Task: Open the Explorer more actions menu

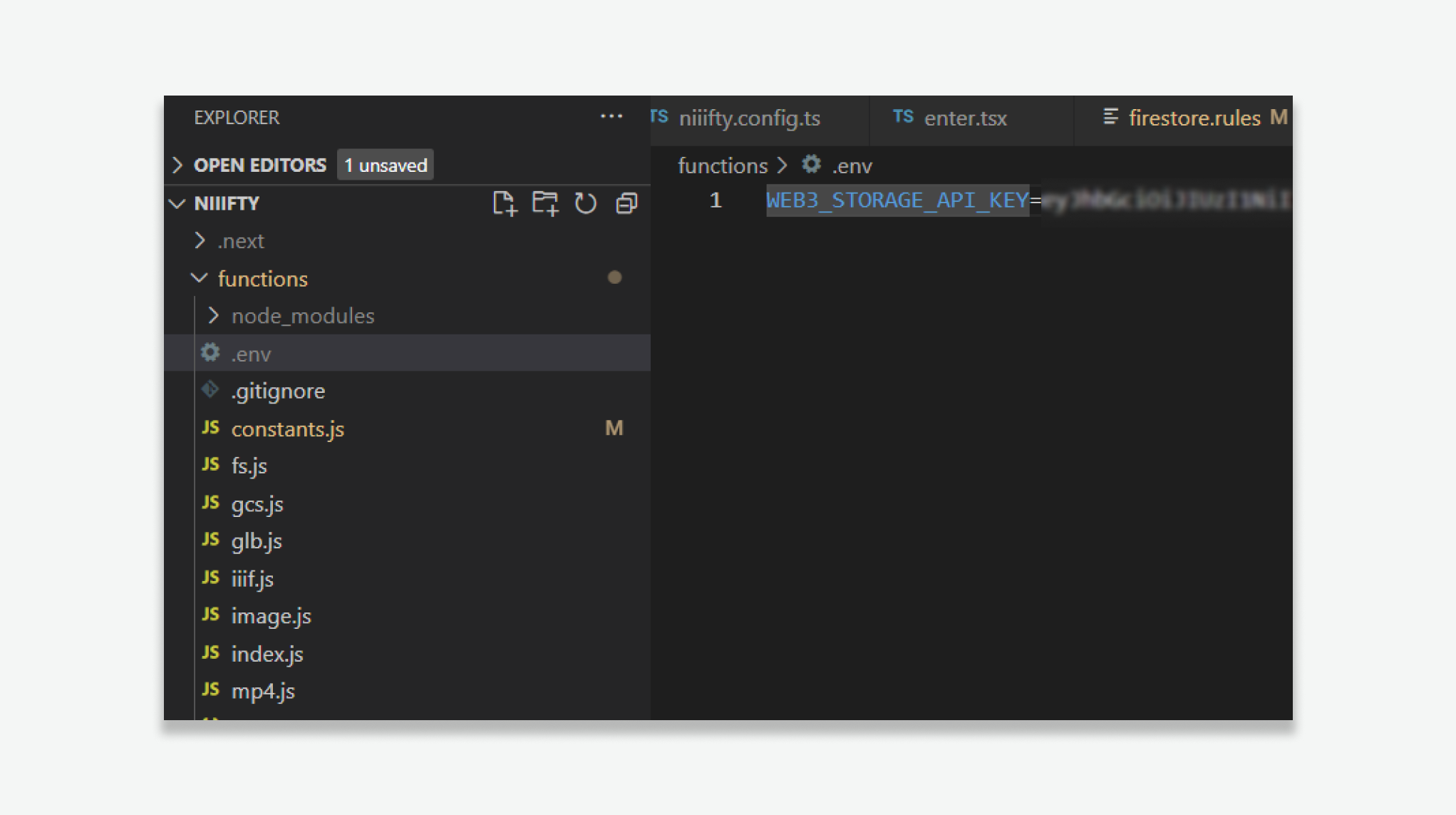Action: [611, 116]
